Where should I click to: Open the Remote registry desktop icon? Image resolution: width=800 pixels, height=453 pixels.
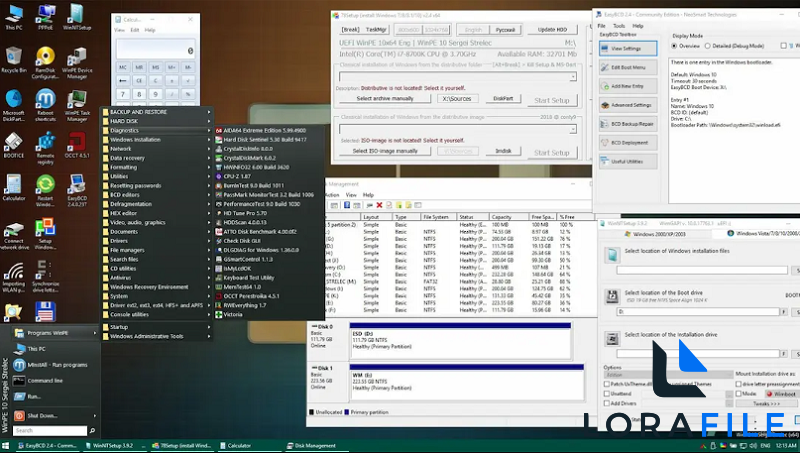45,148
